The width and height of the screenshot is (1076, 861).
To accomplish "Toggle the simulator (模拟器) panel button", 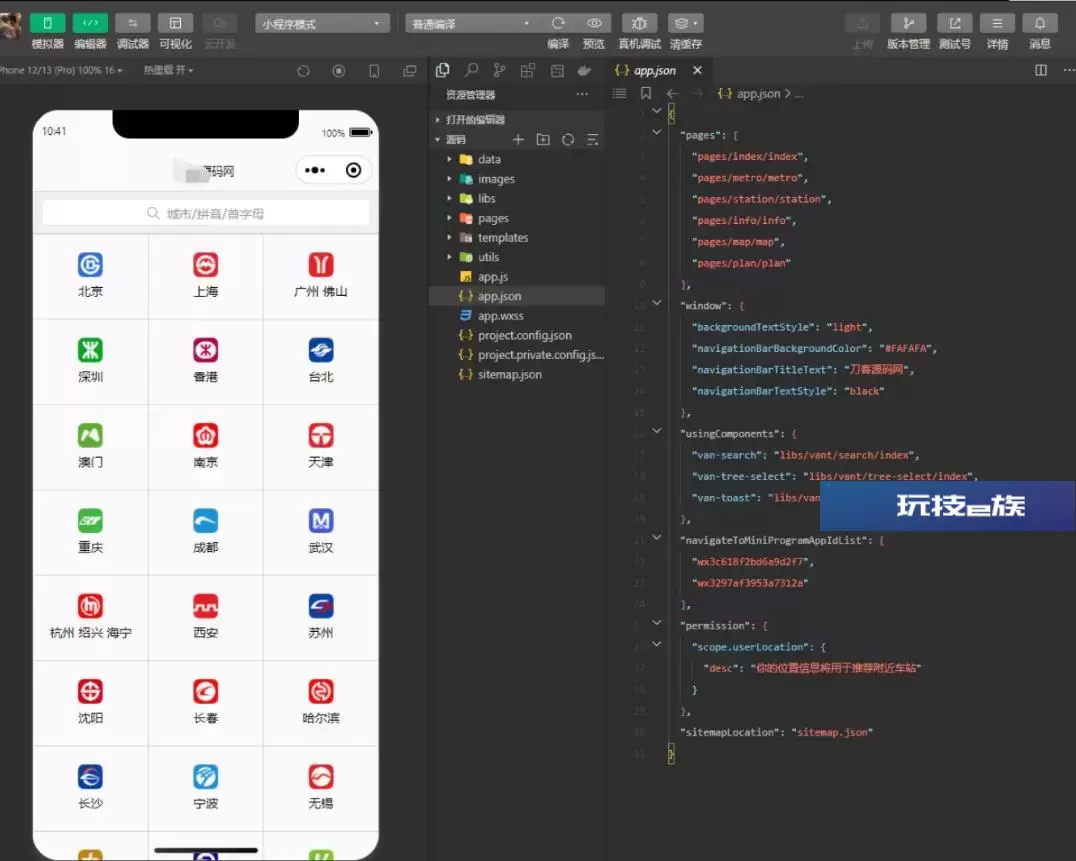I will coord(47,23).
